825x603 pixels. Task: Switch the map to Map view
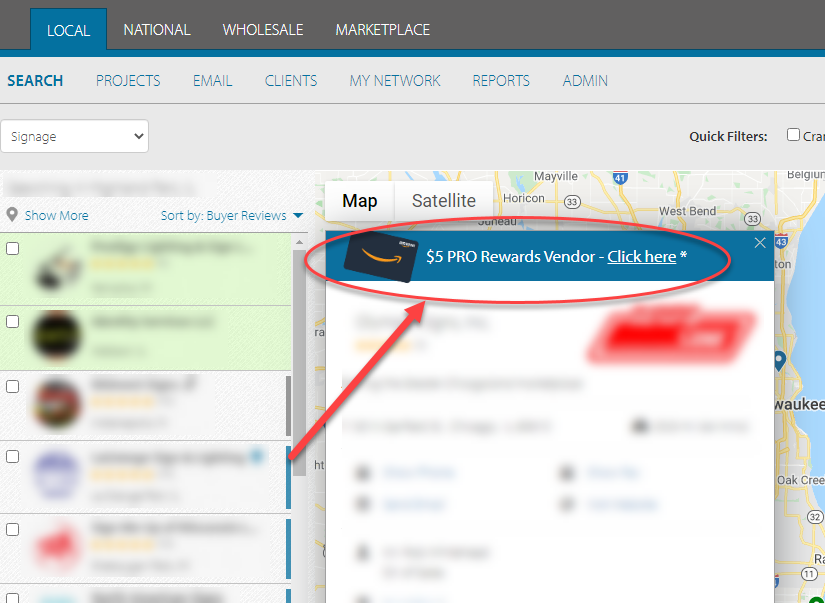click(x=360, y=200)
